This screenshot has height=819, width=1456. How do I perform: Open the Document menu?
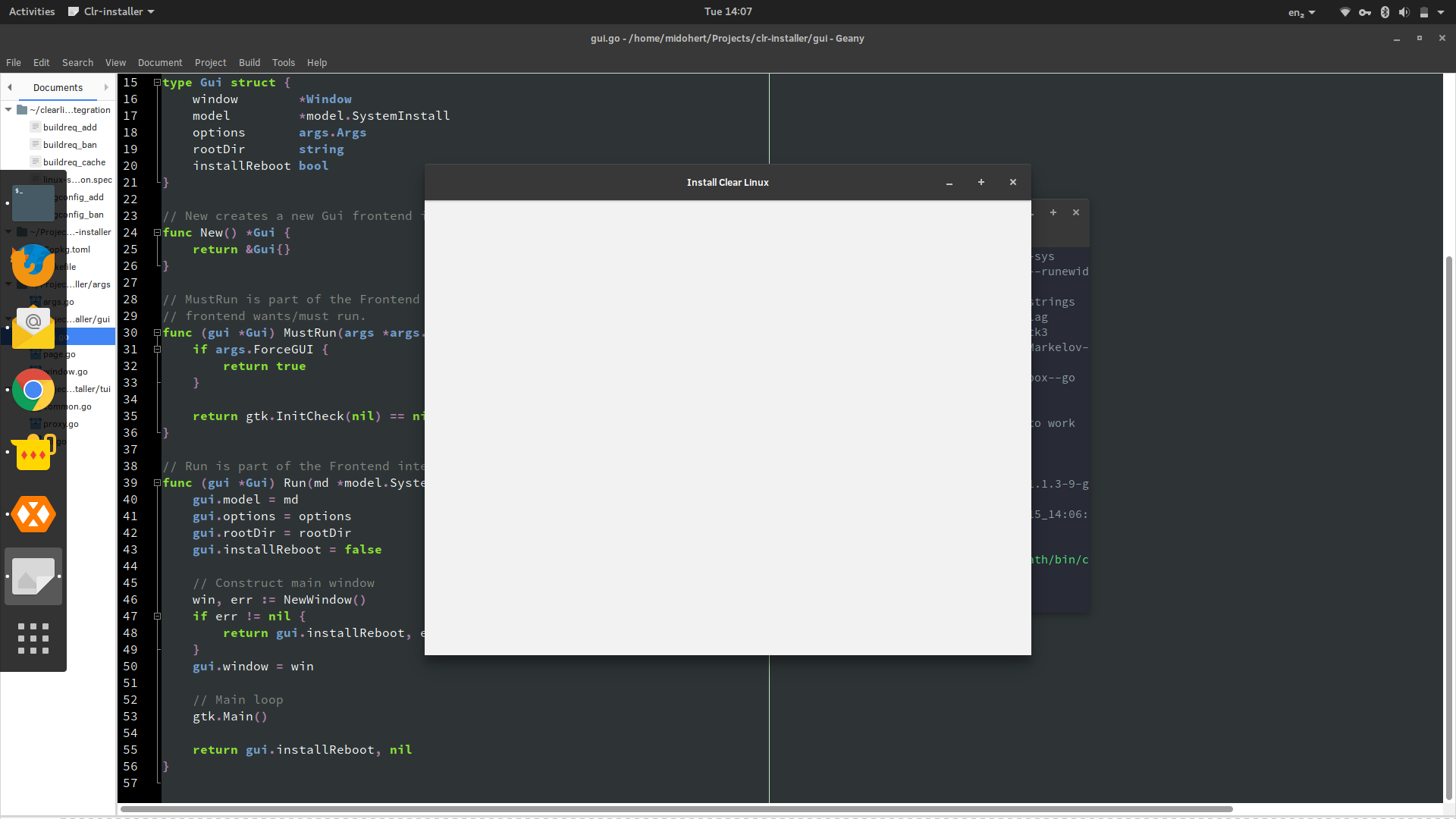coord(160,63)
